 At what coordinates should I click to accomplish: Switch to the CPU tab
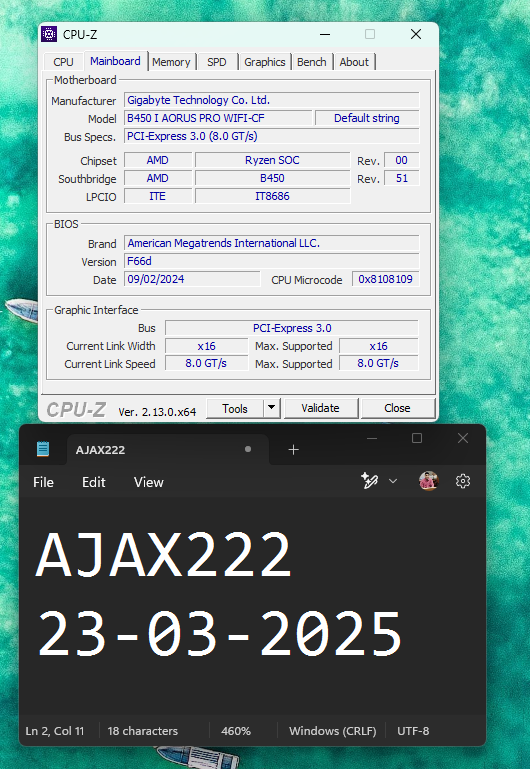point(63,62)
